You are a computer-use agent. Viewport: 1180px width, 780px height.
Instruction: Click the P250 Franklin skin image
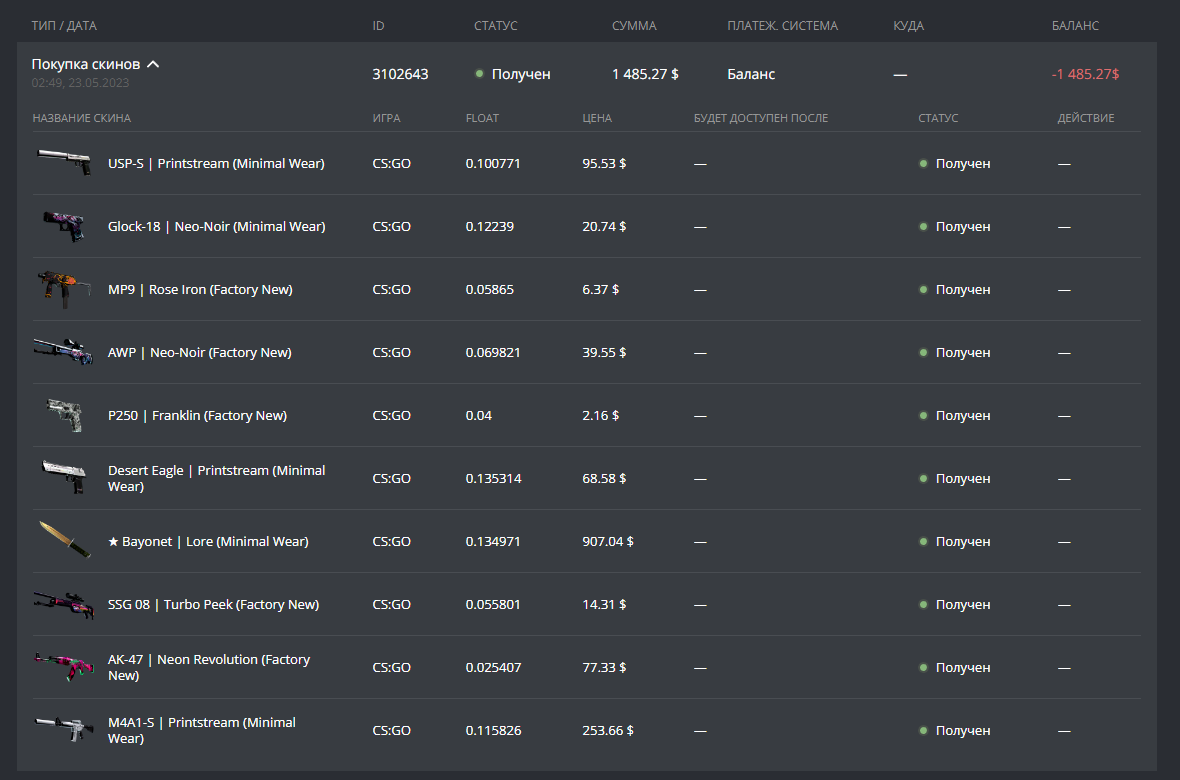coord(64,416)
